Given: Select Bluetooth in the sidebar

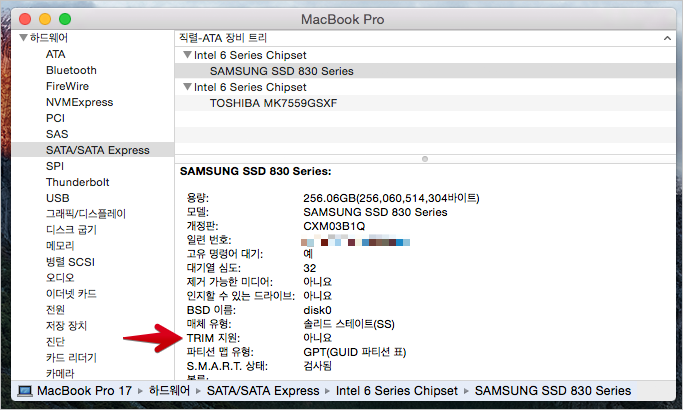Looking at the screenshot, I should click(x=71, y=70).
